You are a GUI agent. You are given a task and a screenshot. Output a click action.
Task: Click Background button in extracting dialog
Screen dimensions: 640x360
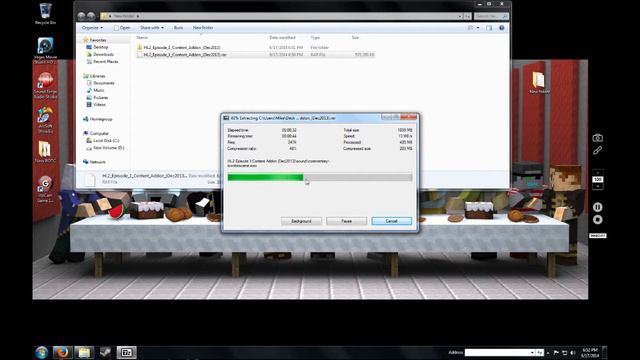301,221
